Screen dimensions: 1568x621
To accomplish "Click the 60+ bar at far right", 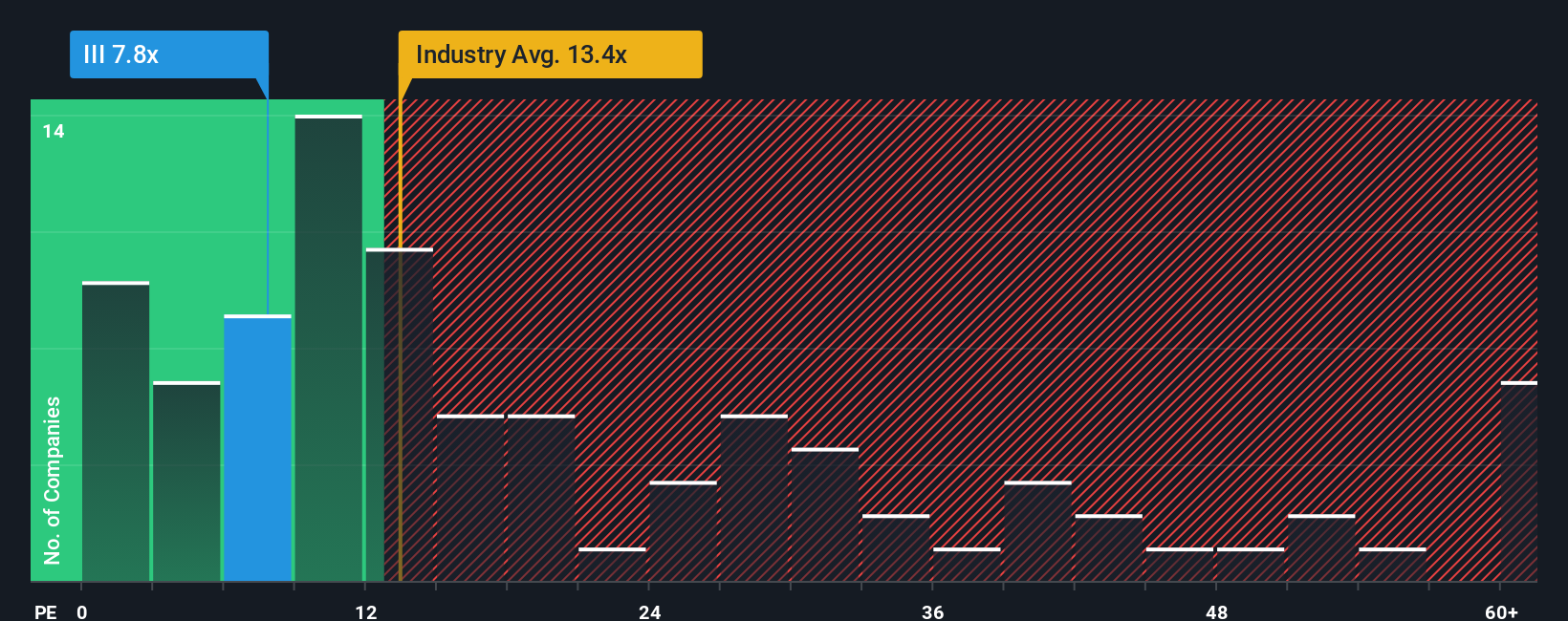I will (x=1519, y=482).
